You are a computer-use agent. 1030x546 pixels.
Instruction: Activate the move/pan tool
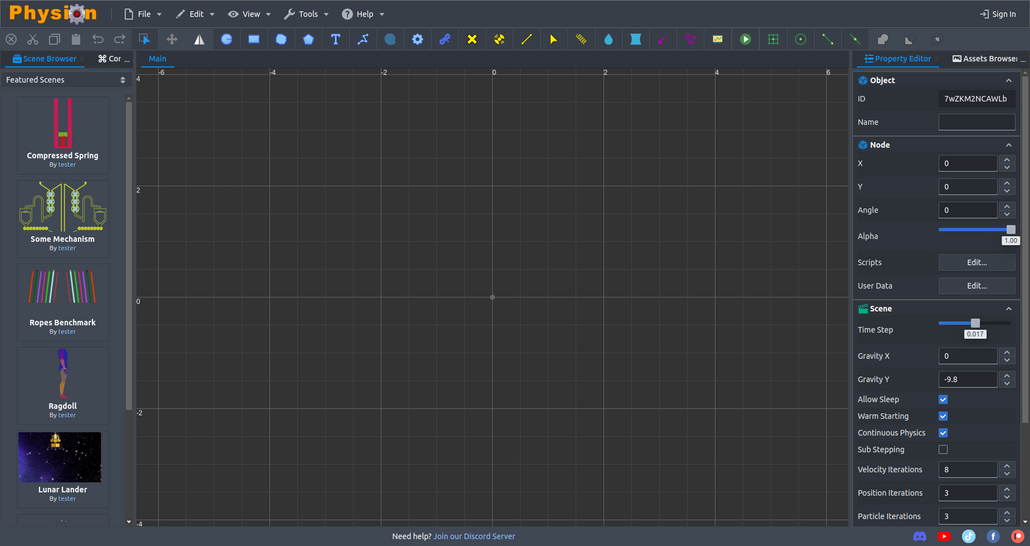[x=172, y=39]
